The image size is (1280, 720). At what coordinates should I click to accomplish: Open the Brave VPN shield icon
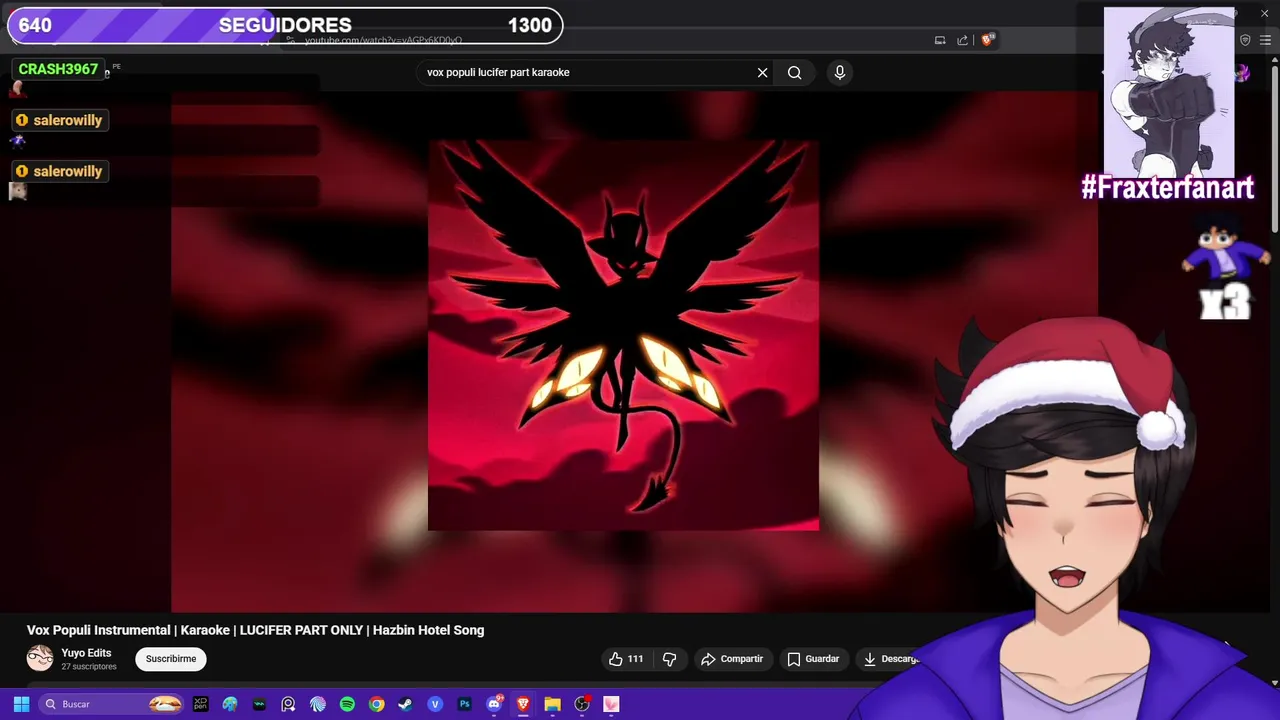[1245, 40]
